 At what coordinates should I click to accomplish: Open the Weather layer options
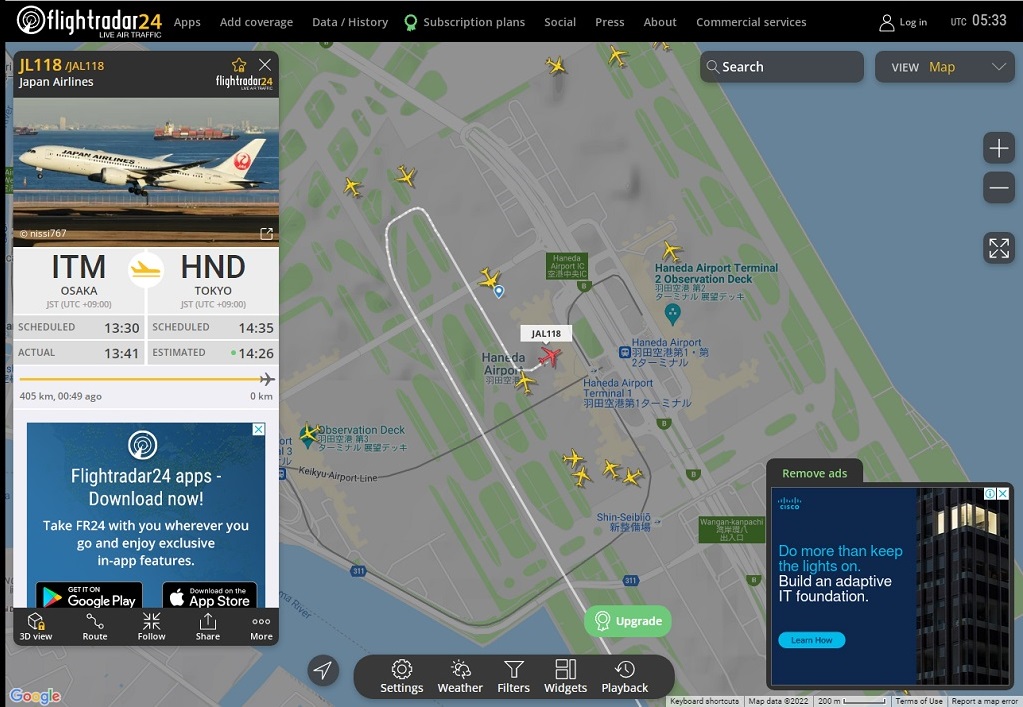[x=460, y=676]
